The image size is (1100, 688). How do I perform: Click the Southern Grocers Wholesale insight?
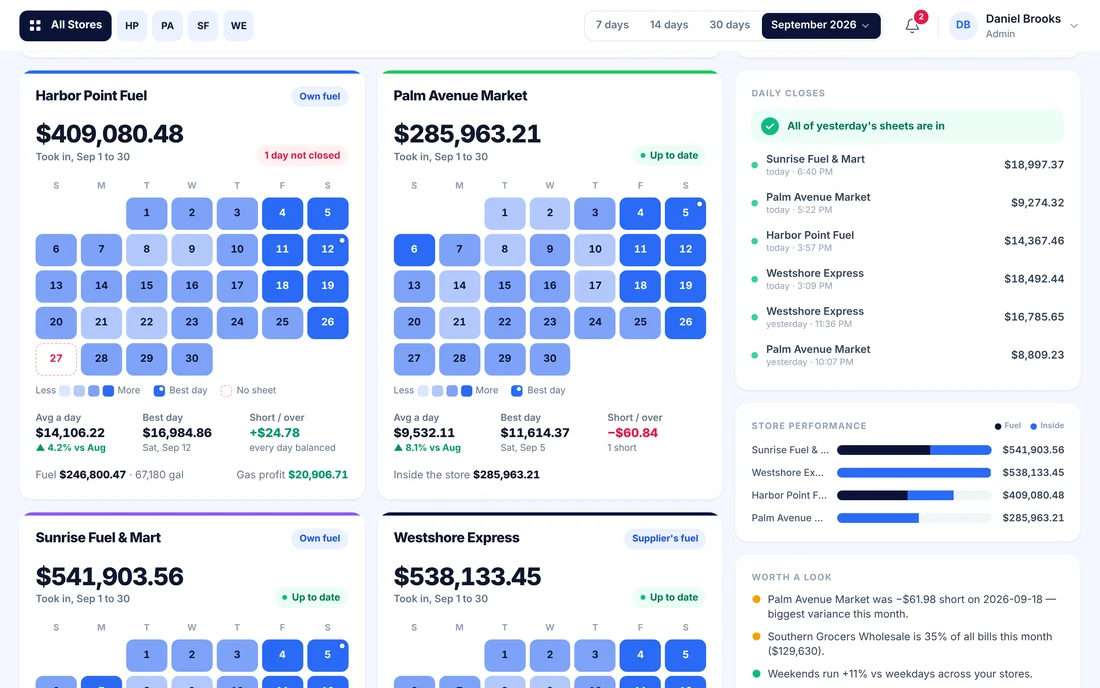(x=909, y=644)
